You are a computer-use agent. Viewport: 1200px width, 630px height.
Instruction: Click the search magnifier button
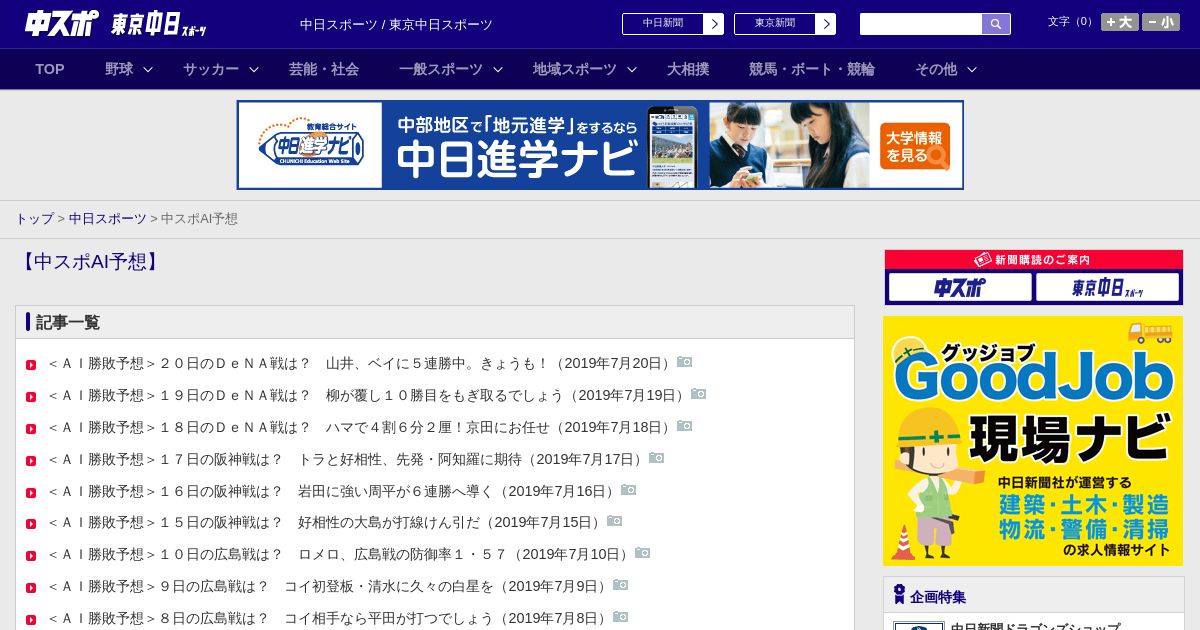(x=996, y=24)
